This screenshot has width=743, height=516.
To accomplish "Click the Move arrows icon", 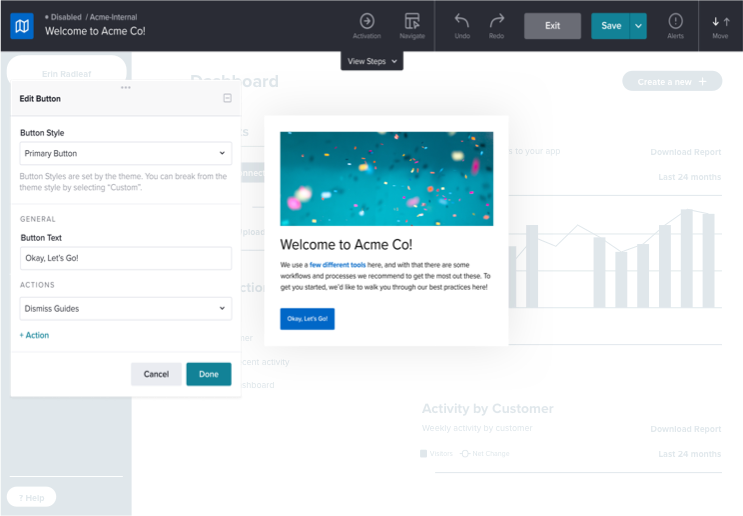I will tap(720, 26).
